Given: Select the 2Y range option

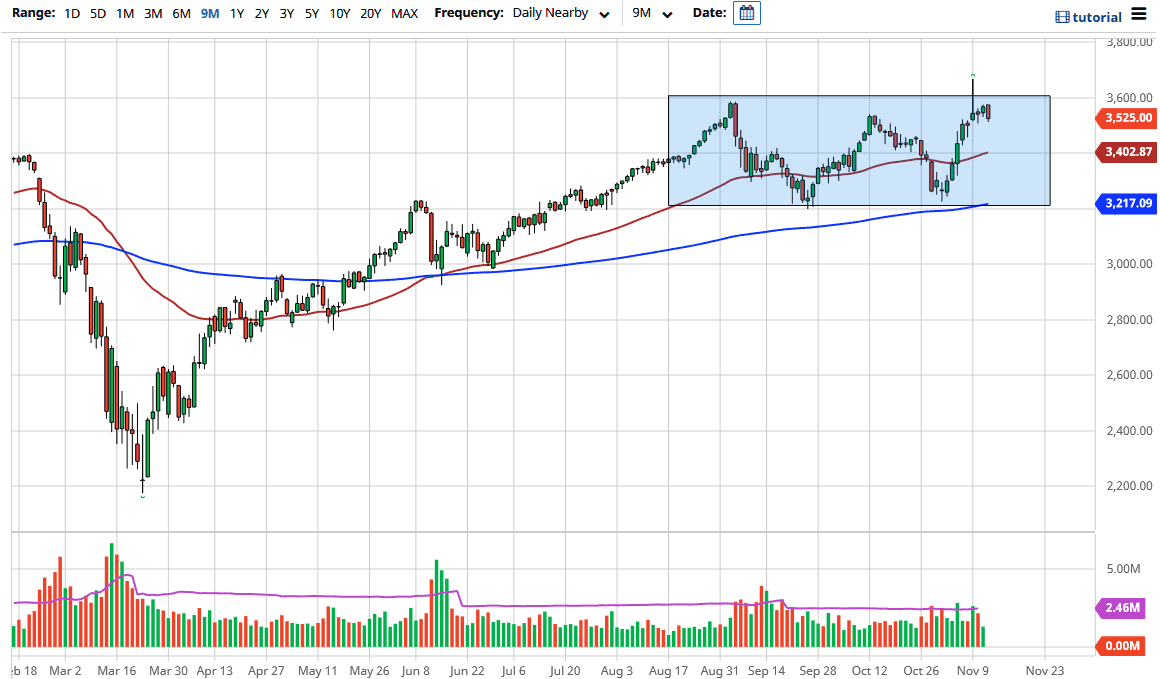Looking at the screenshot, I should [261, 14].
